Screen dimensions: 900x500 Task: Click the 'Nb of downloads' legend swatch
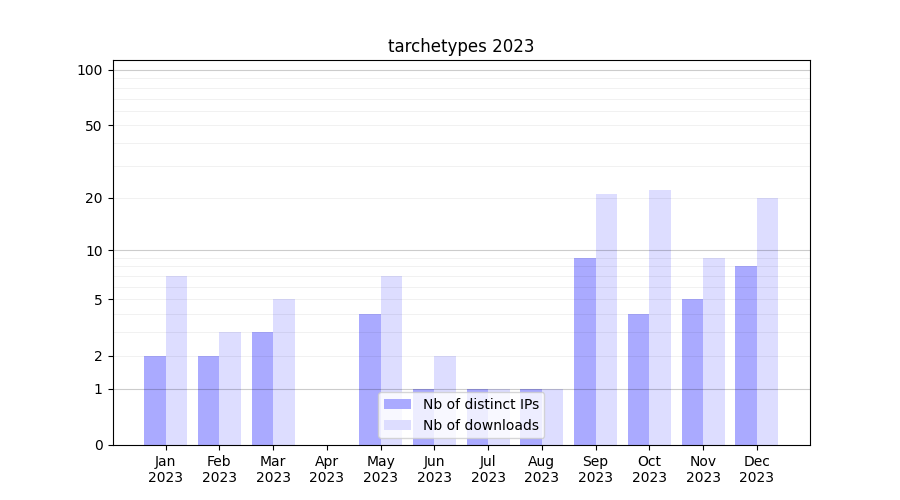(397, 425)
